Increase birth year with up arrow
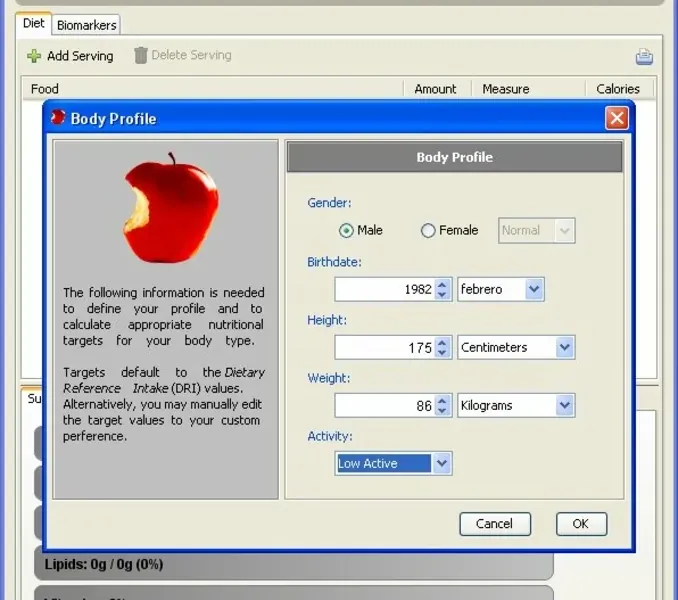This screenshot has height=600, width=678. (x=442, y=285)
